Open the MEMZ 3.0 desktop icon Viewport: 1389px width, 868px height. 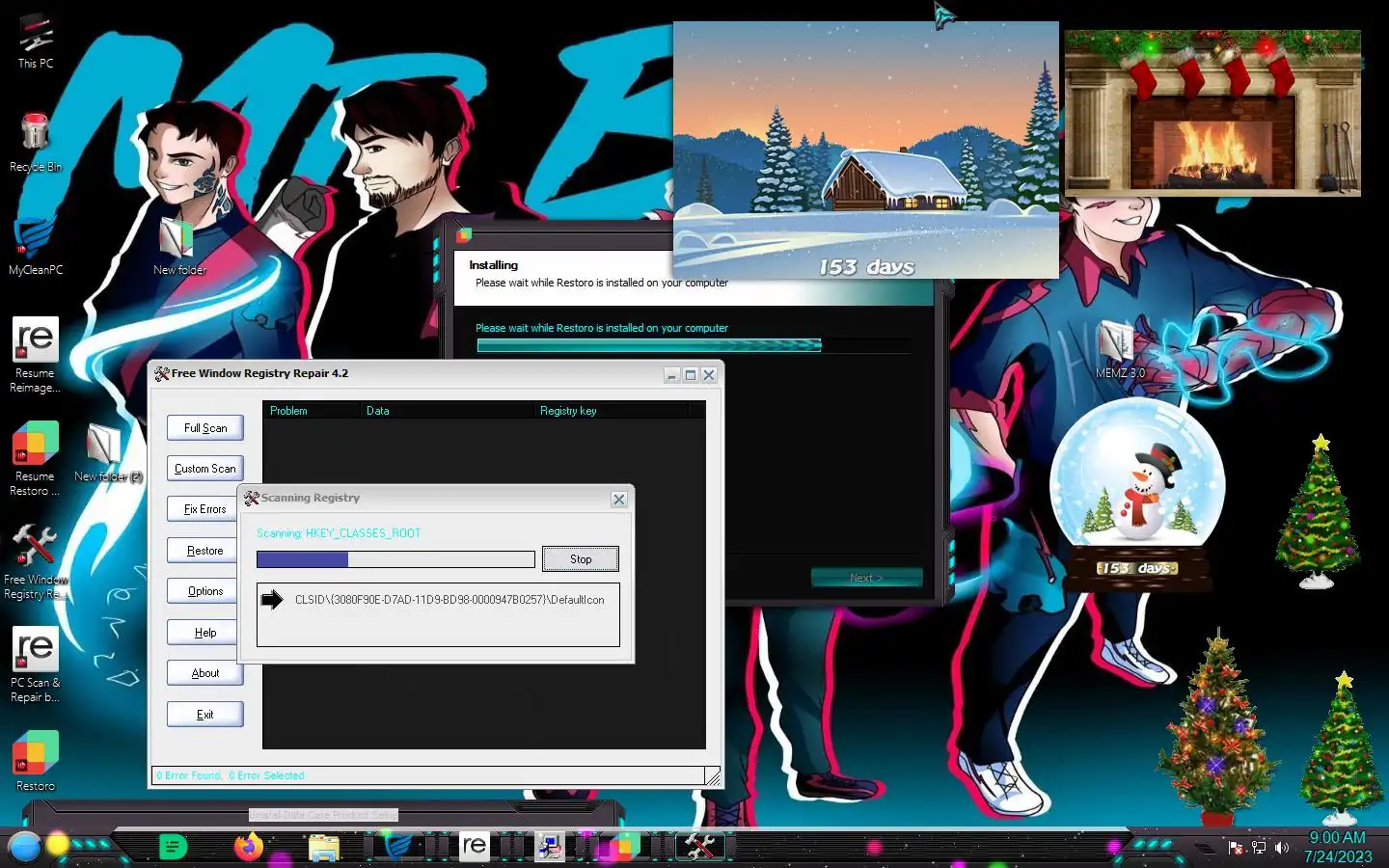coord(1120,349)
